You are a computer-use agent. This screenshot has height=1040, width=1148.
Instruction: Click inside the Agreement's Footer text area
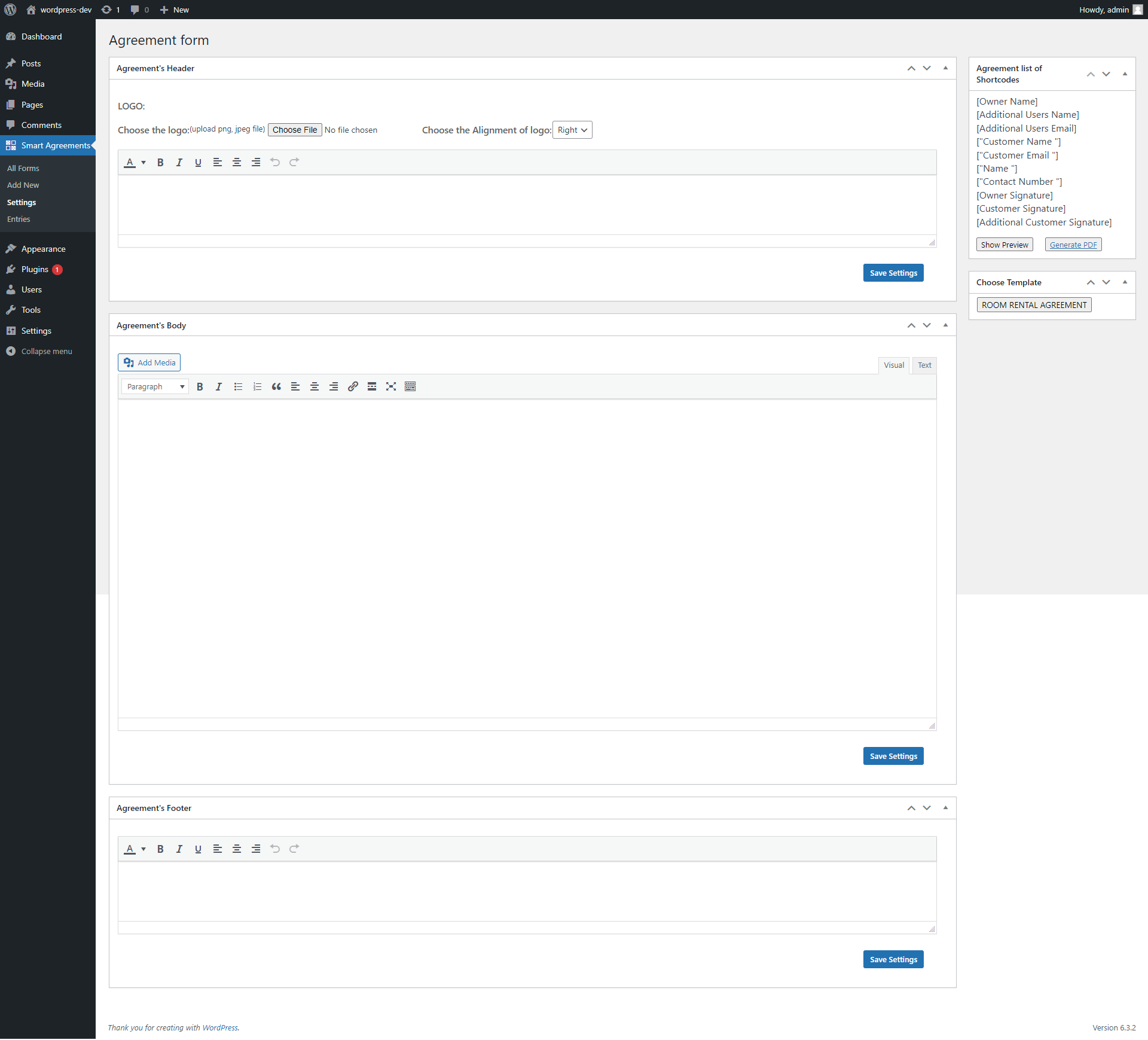(527, 892)
